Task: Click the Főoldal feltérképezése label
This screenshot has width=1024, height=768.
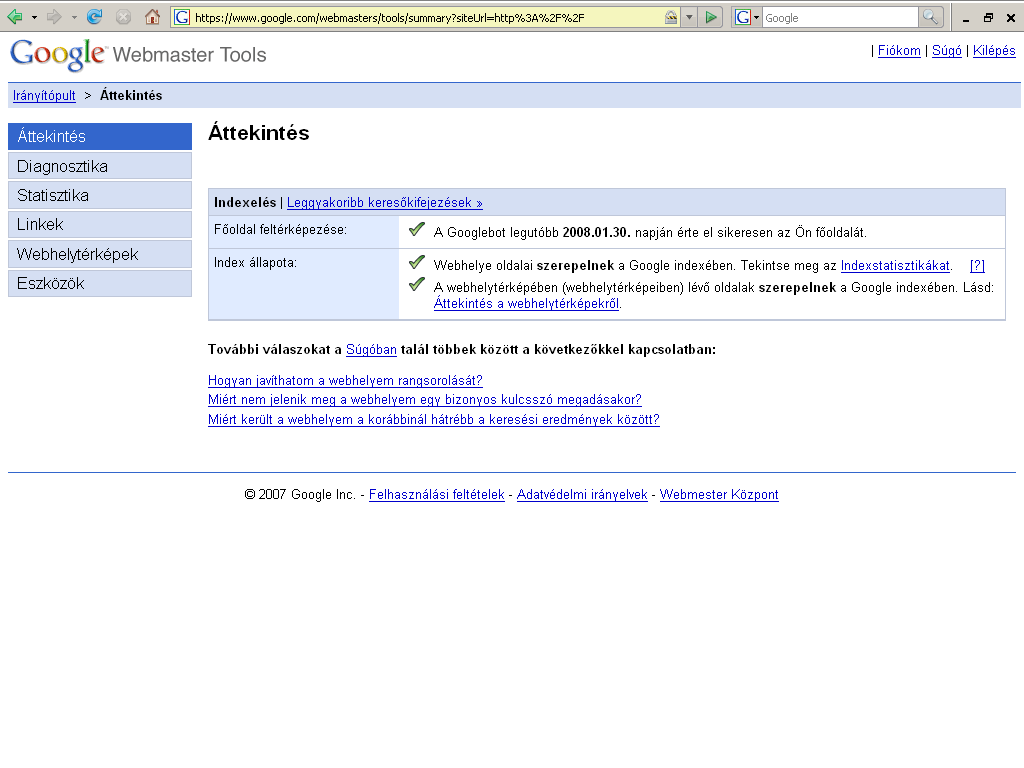Action: point(281,230)
